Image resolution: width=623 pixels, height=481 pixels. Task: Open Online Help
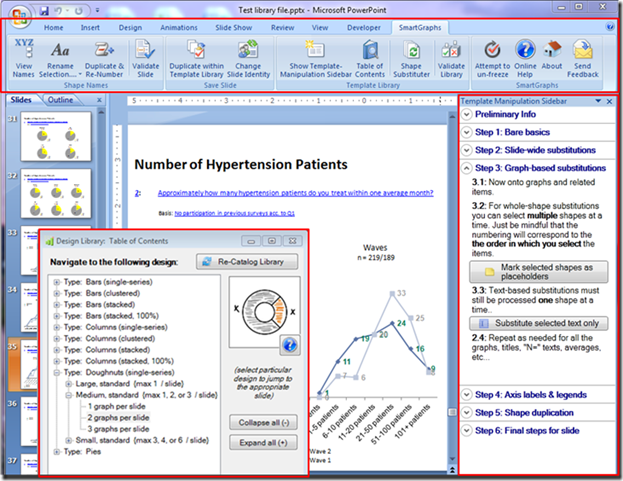[x=525, y=58]
